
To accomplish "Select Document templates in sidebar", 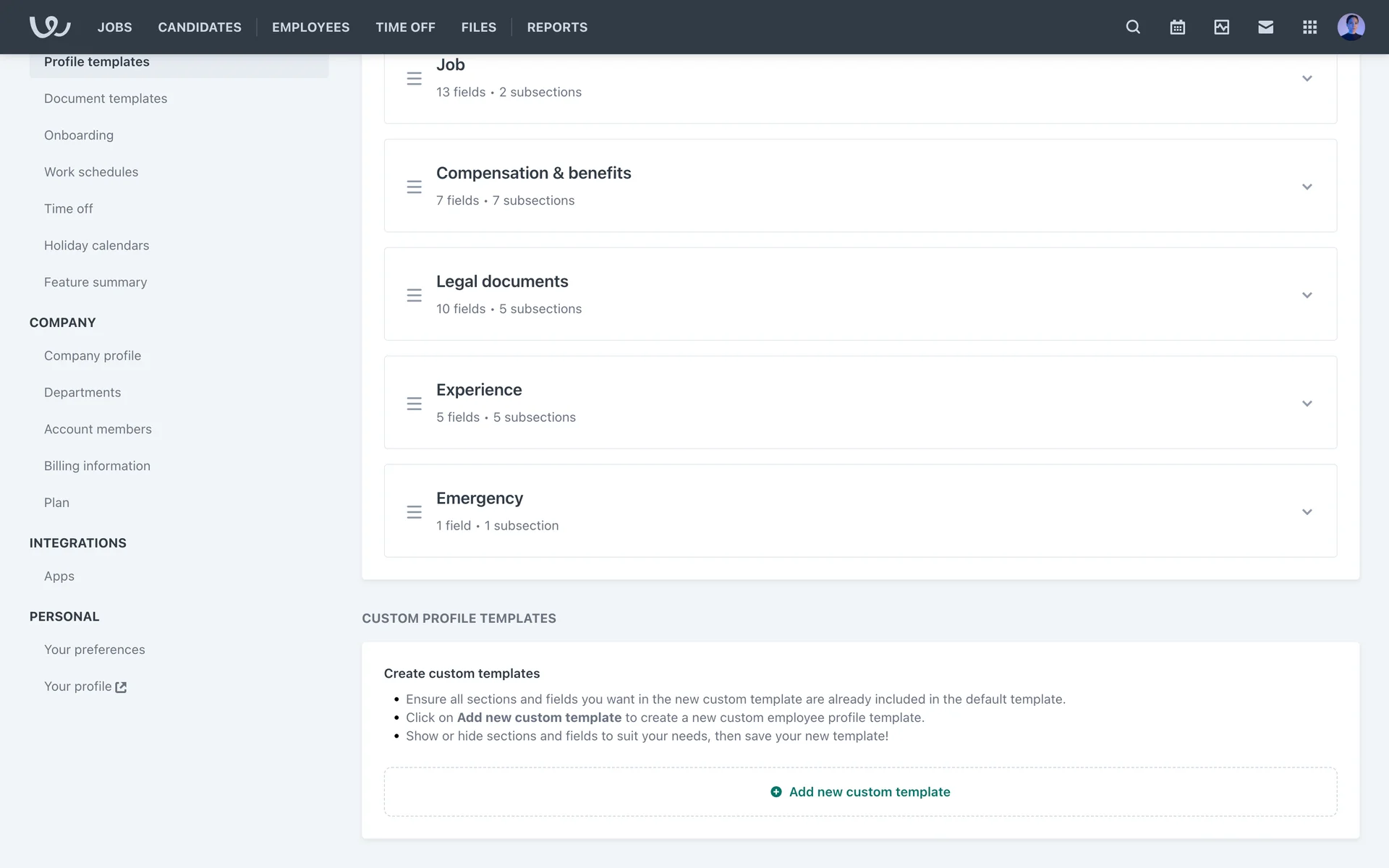I will coord(106,98).
